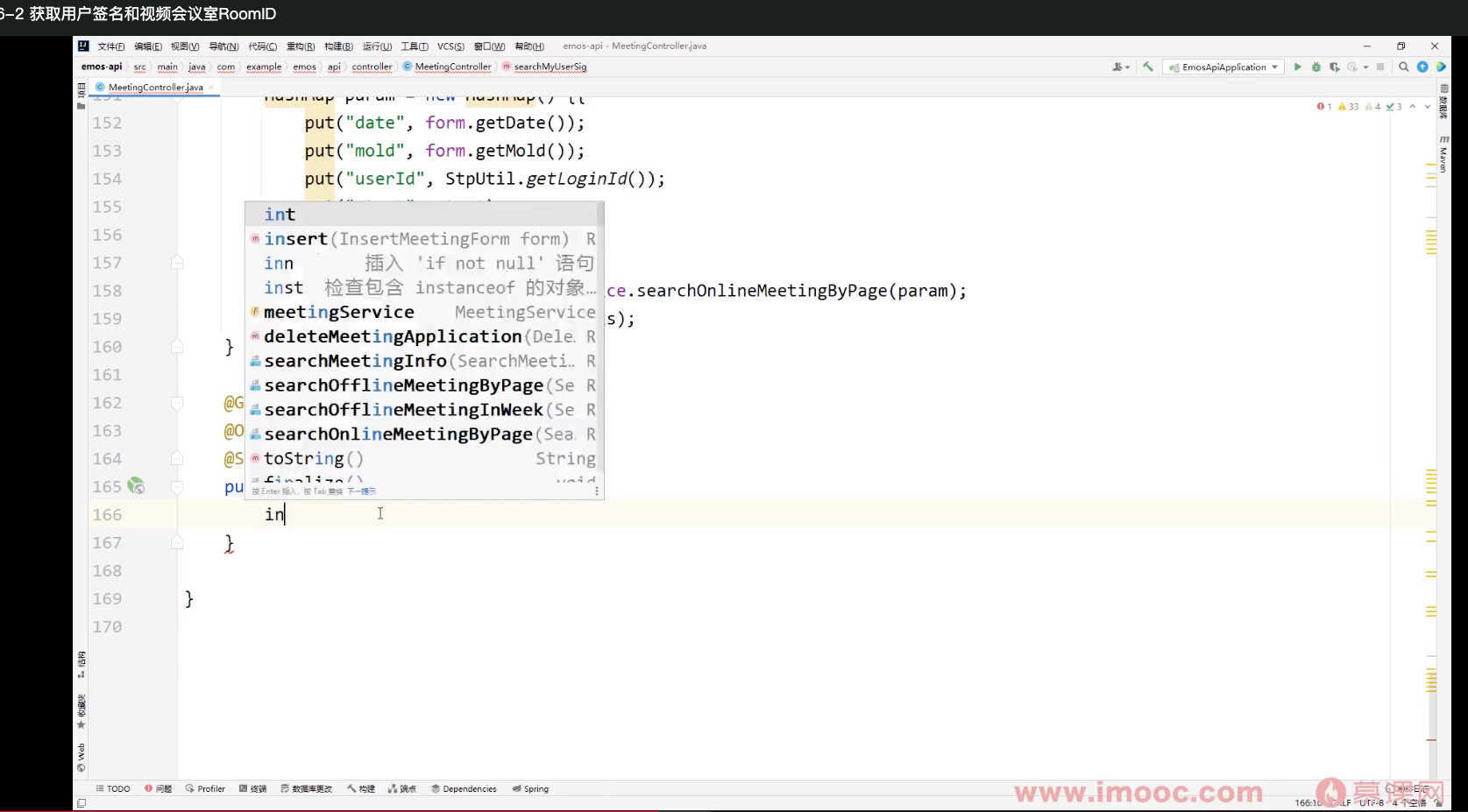Select meetingService completion suggestion
The width and height of the screenshot is (1468, 812).
[422, 313]
